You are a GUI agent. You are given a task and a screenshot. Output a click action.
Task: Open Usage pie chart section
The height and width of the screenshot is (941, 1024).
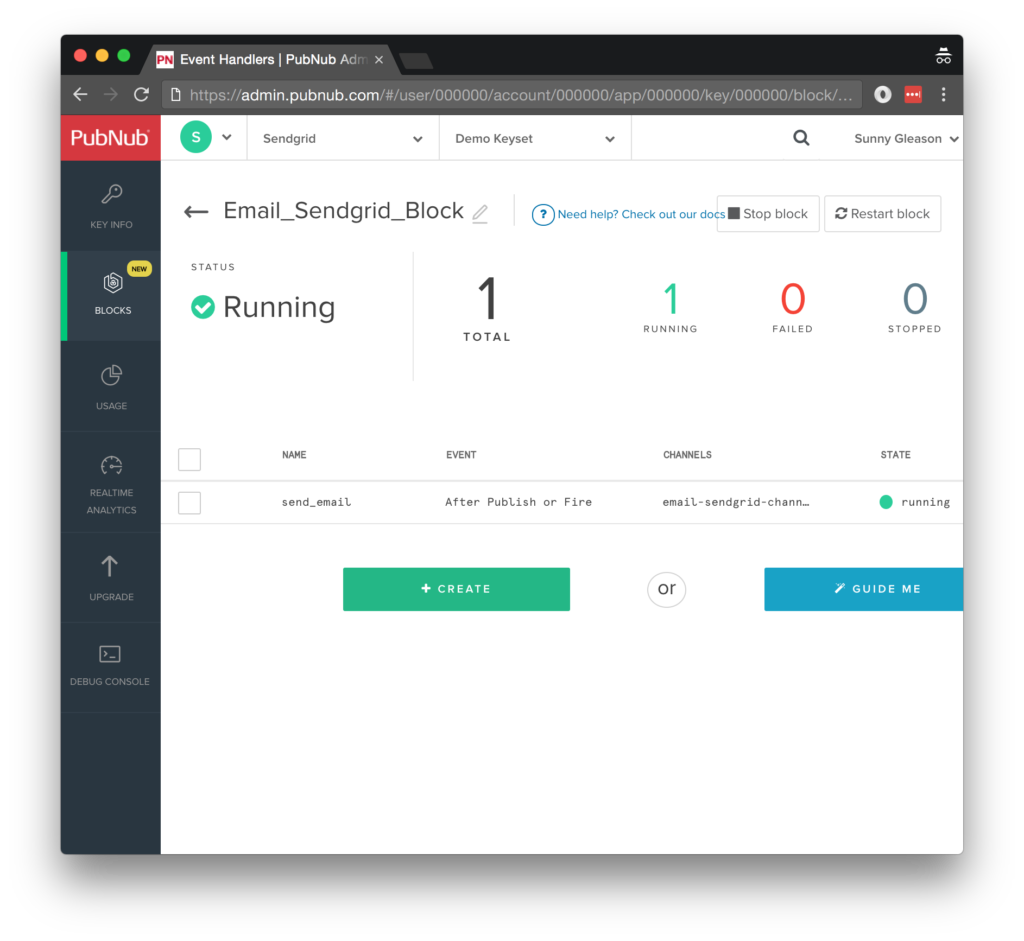pyautogui.click(x=111, y=386)
